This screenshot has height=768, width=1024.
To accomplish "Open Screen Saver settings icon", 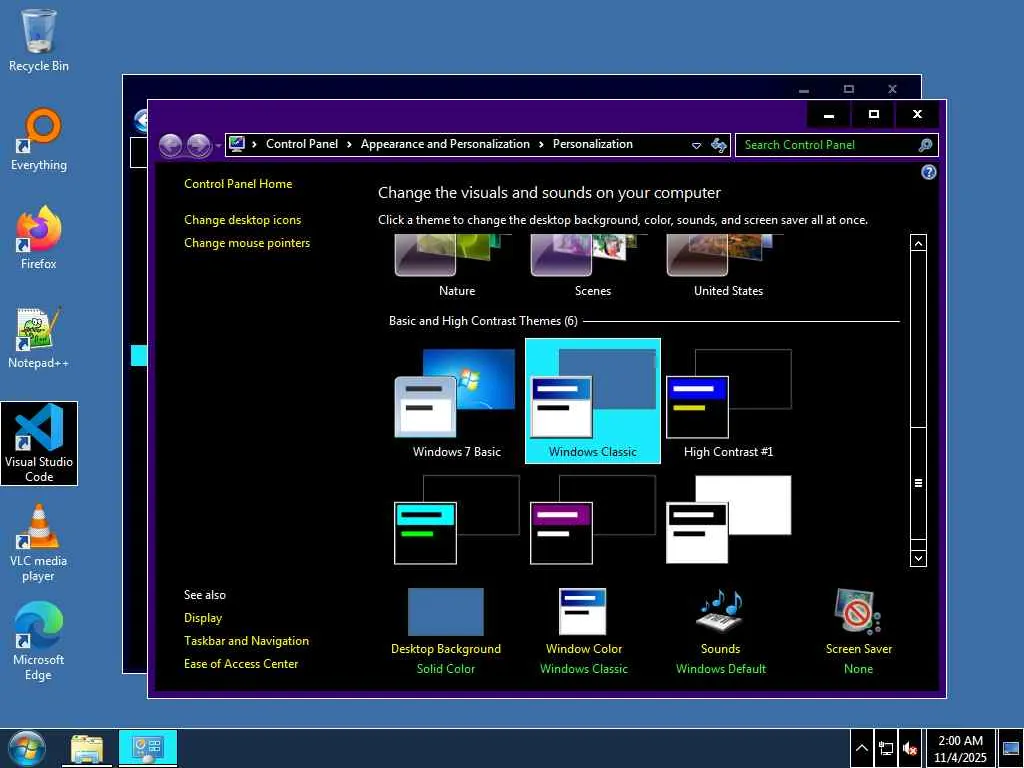I will pyautogui.click(x=857, y=612).
